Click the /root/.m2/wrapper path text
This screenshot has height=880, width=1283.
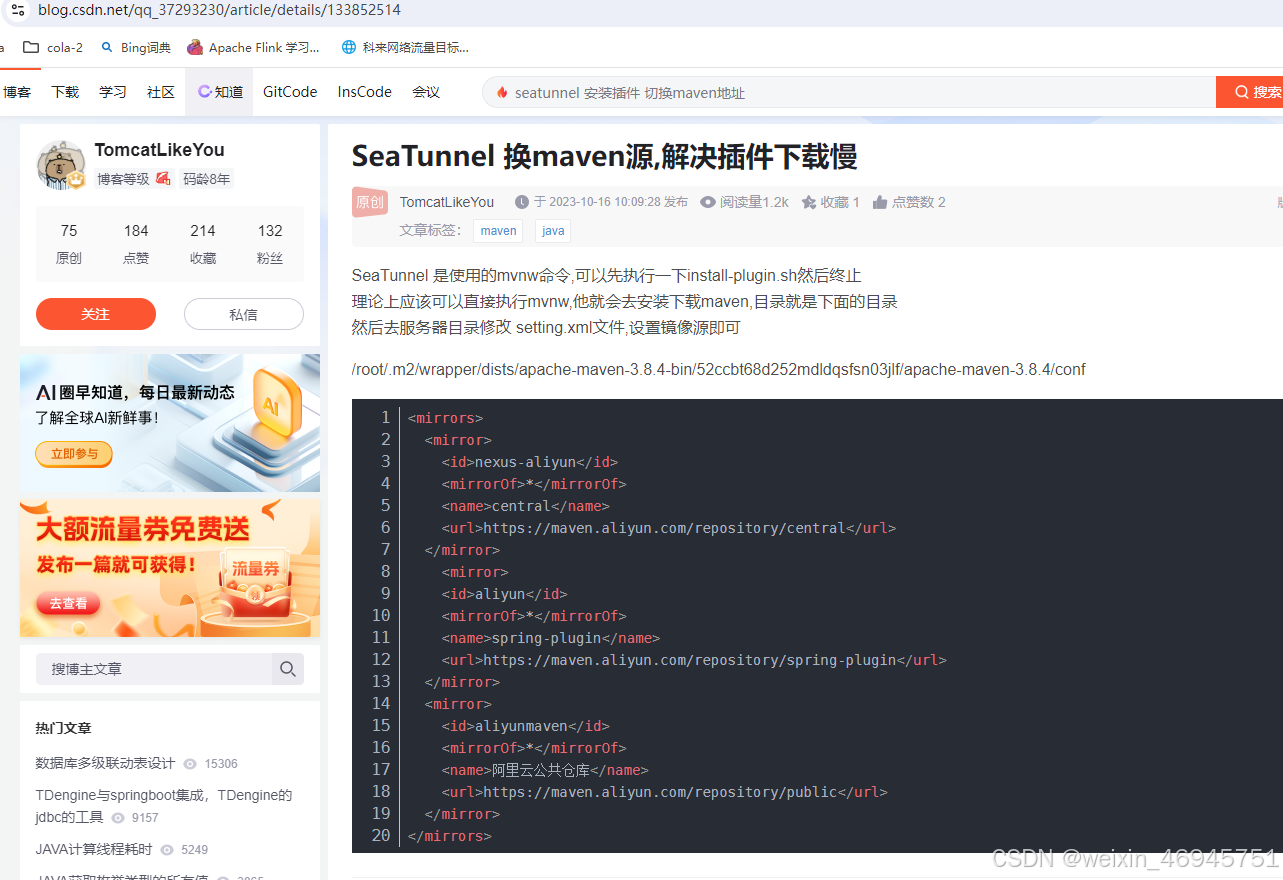pos(718,370)
